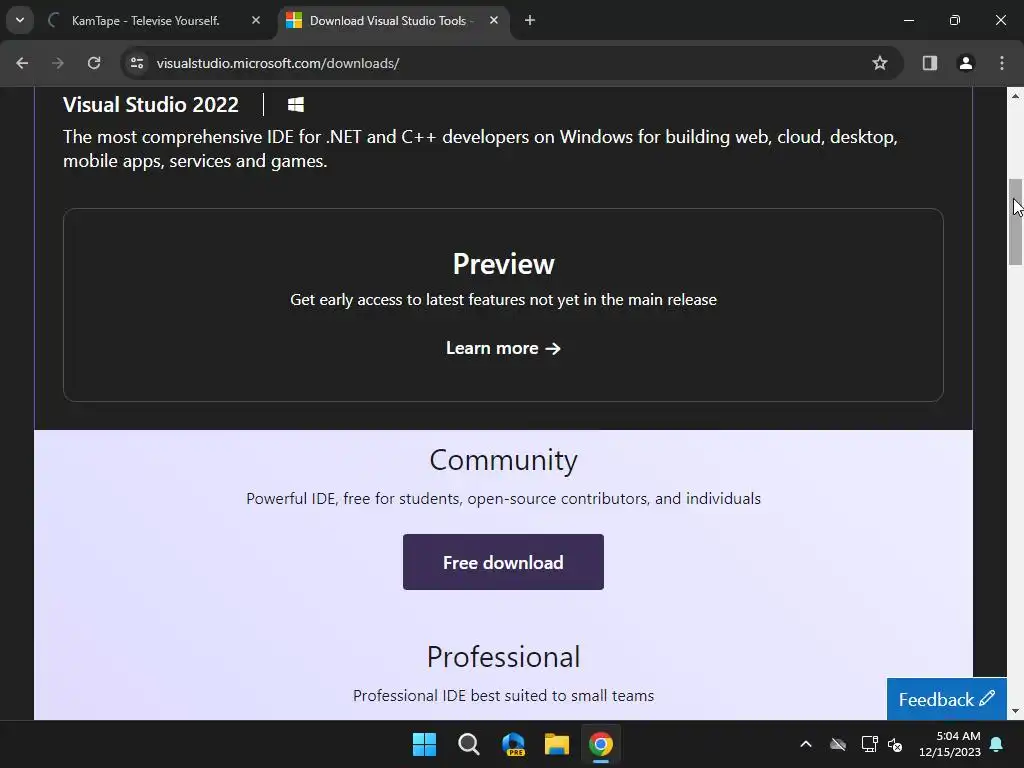This screenshot has width=1024, height=768.
Task: Open a new browser tab
Action: (x=530, y=20)
